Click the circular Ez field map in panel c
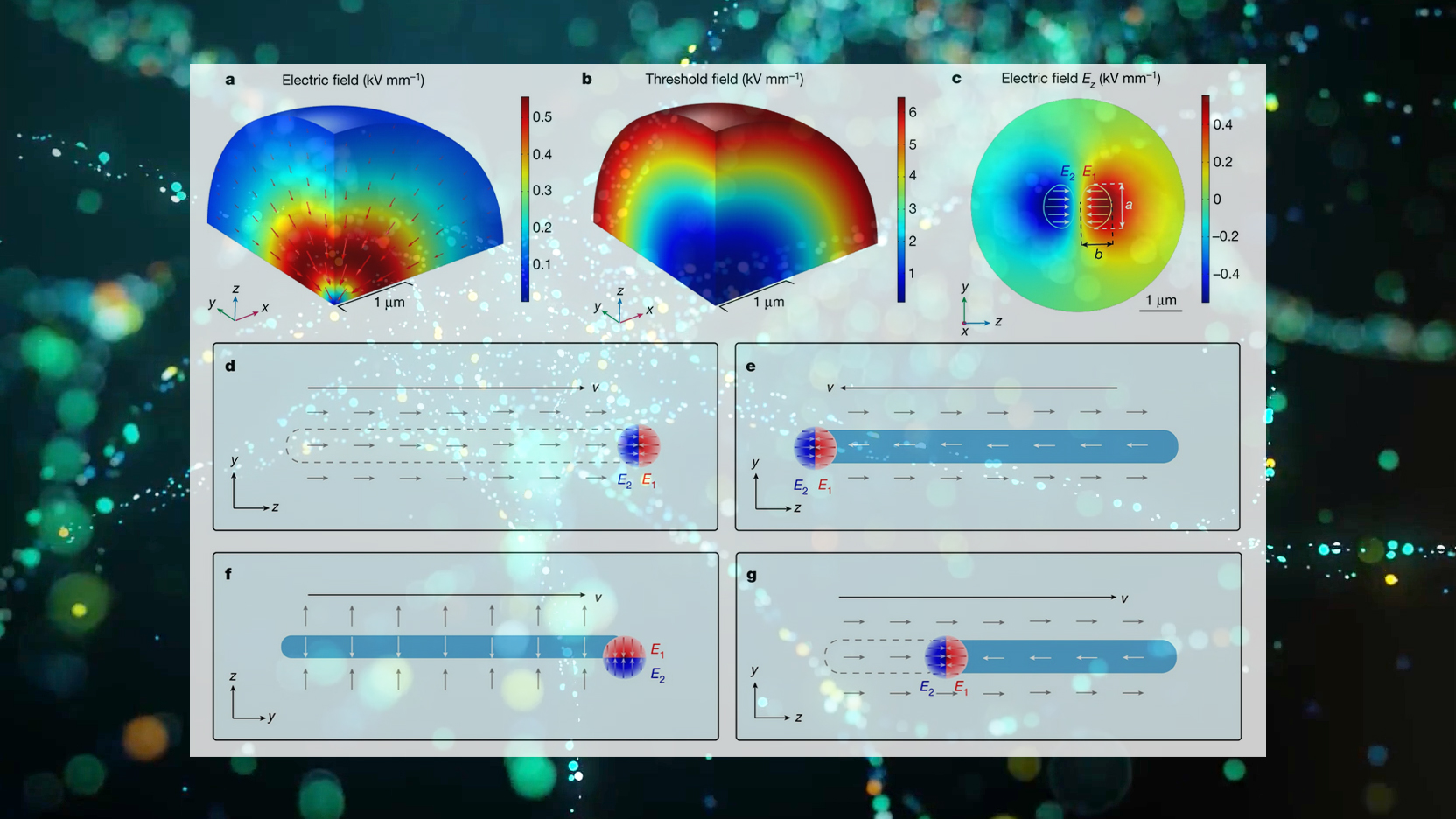This screenshot has height=819, width=1456. [x=1077, y=205]
